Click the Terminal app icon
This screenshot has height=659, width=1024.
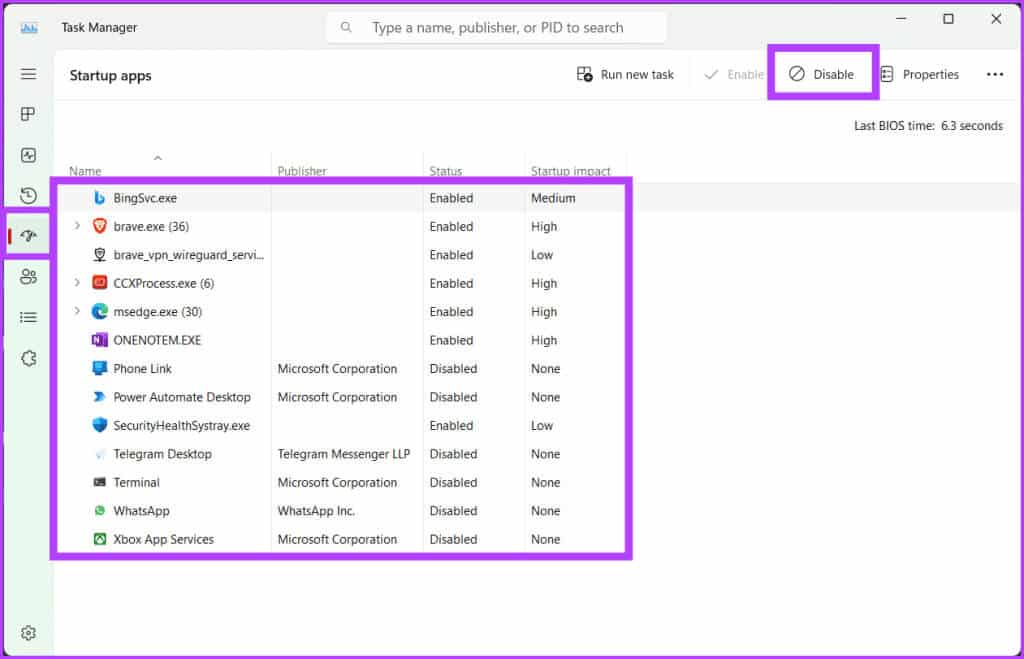click(x=99, y=482)
